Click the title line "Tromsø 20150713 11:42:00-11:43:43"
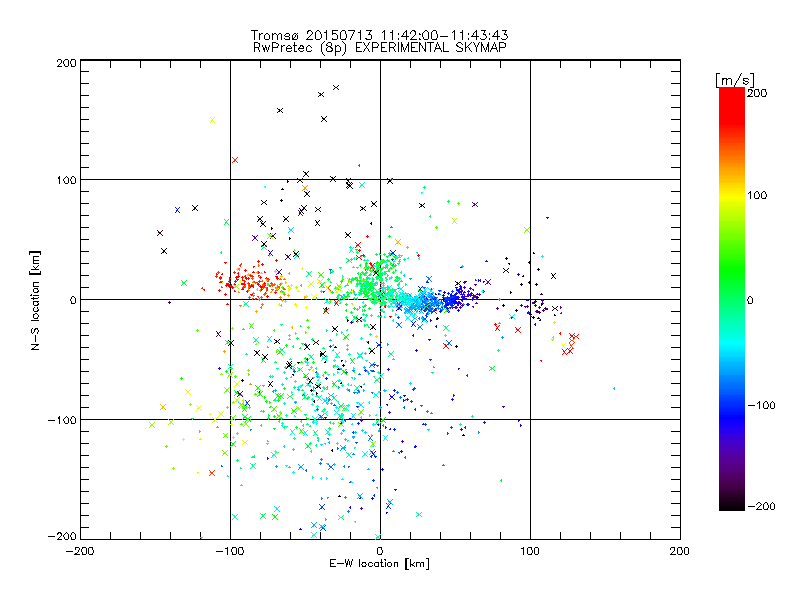 click(379, 35)
